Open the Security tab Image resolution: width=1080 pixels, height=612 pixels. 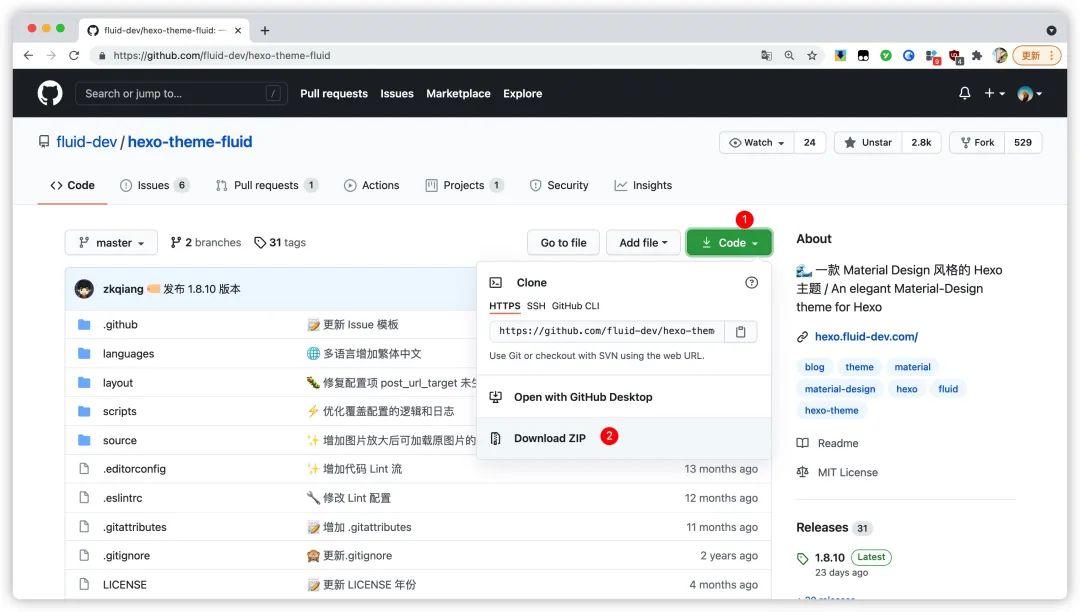(x=559, y=185)
